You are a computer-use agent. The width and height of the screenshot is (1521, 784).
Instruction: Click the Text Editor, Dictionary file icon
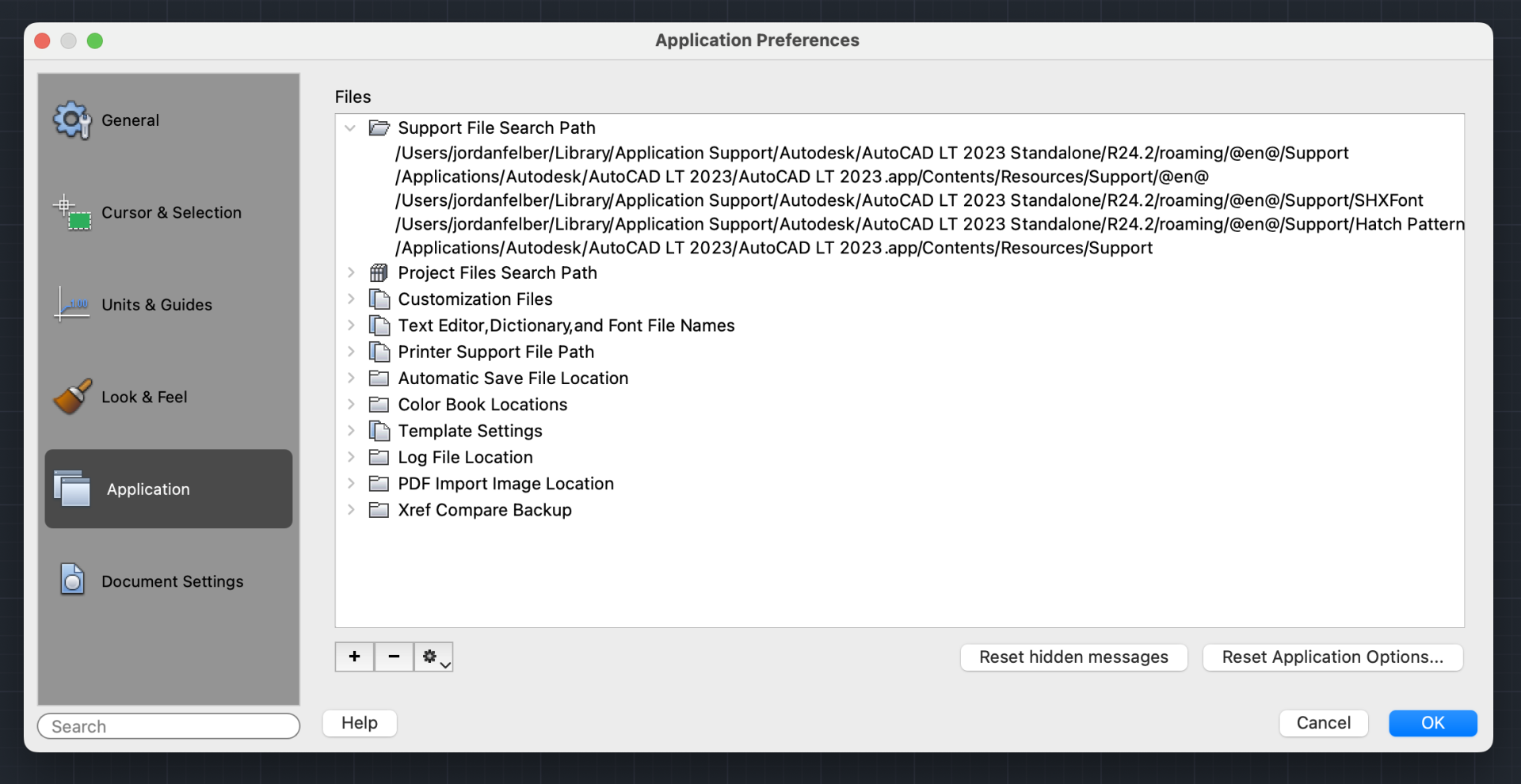coord(379,325)
